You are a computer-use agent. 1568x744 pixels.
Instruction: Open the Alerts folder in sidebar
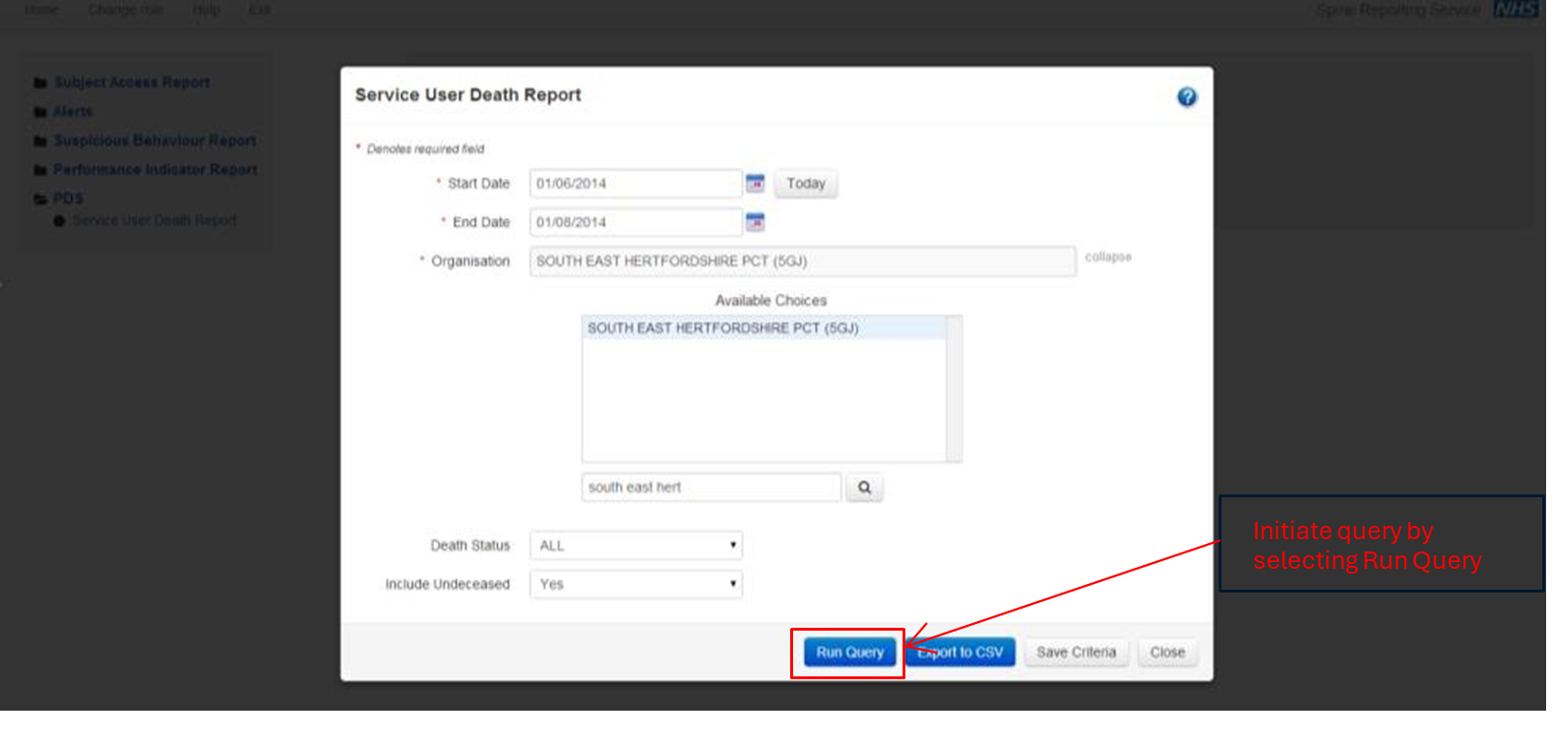point(73,111)
